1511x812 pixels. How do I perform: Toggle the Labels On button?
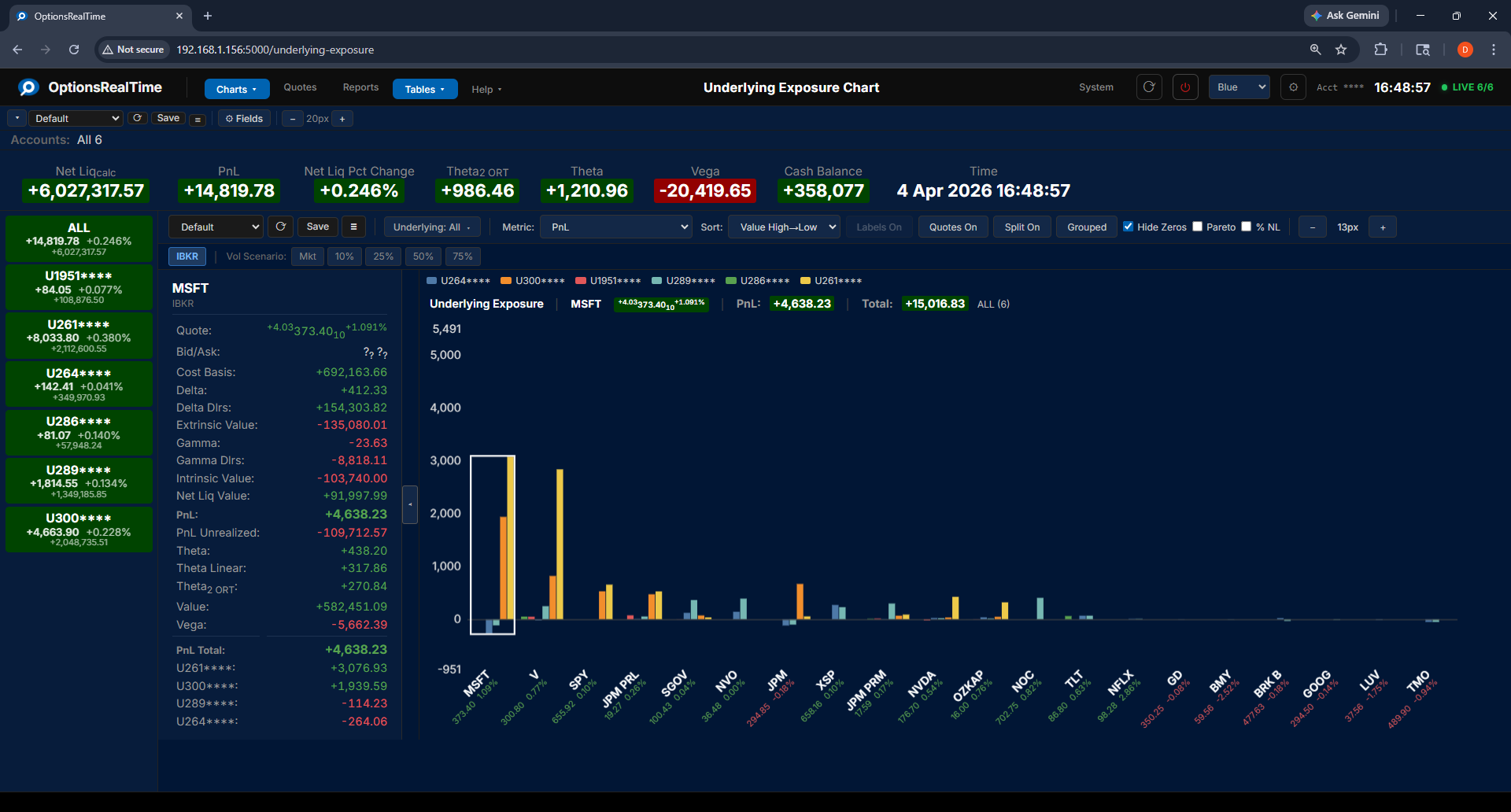[x=879, y=227]
